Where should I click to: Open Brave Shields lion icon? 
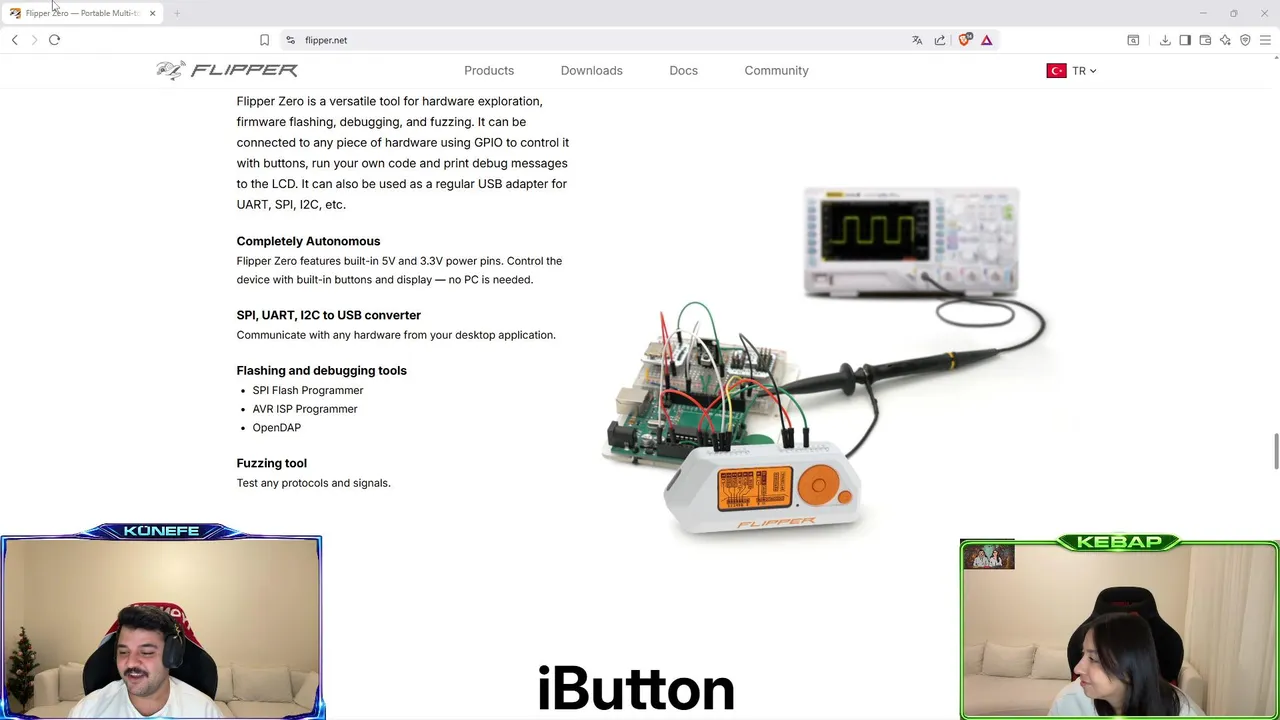tap(964, 40)
